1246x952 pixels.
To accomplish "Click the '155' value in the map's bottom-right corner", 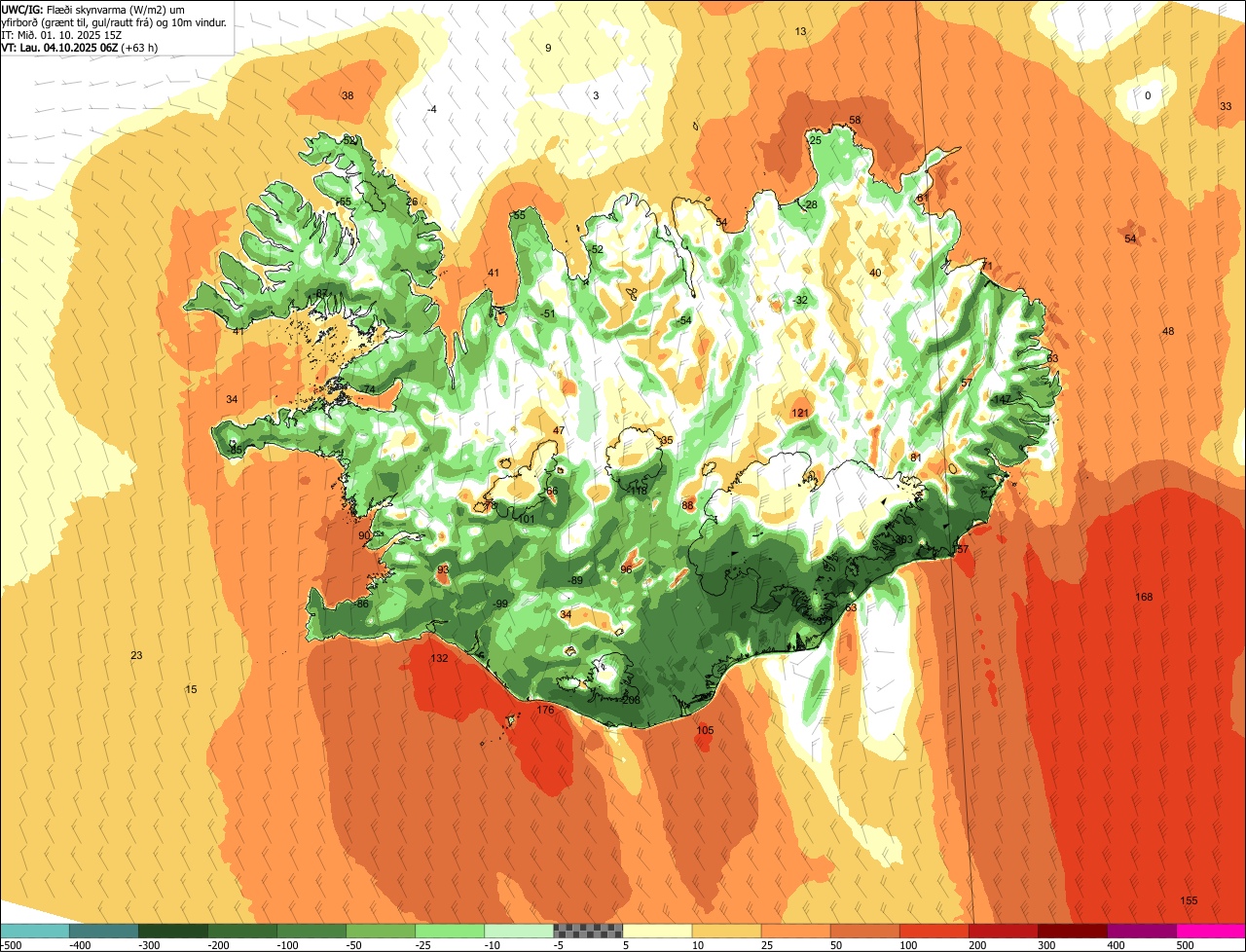I will 1189,900.
